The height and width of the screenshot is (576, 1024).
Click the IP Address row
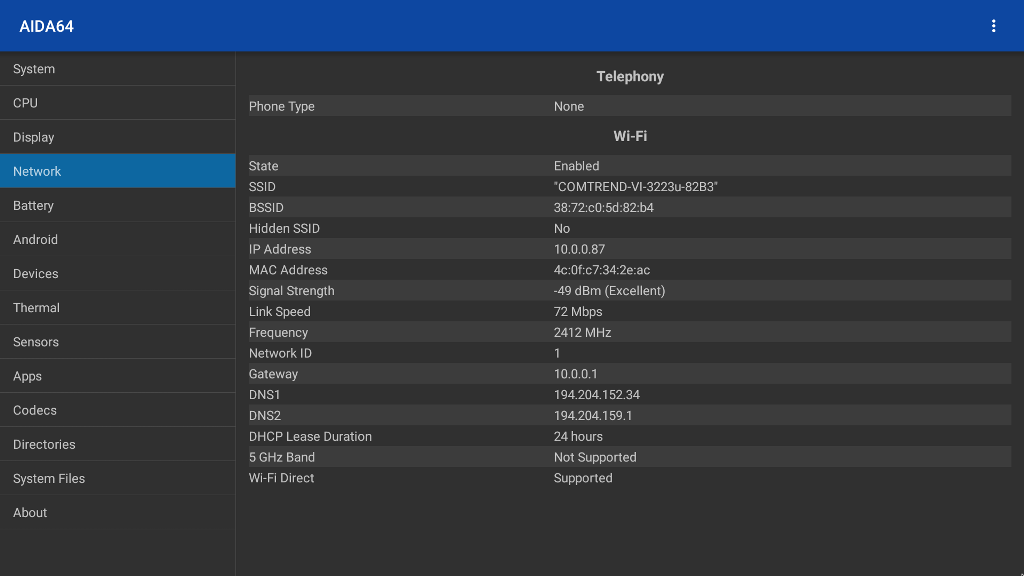tap(630, 249)
